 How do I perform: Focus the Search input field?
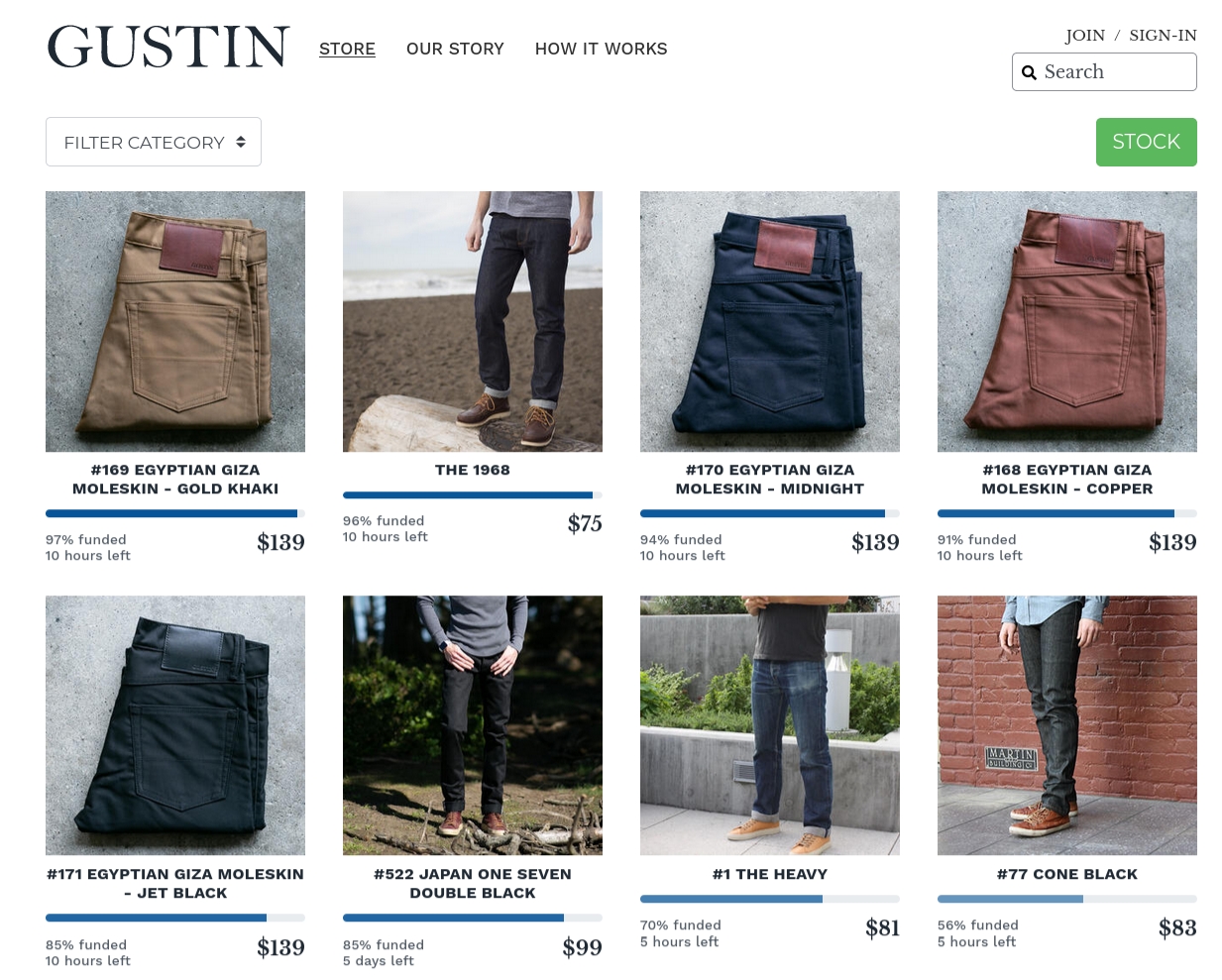(x=1104, y=71)
